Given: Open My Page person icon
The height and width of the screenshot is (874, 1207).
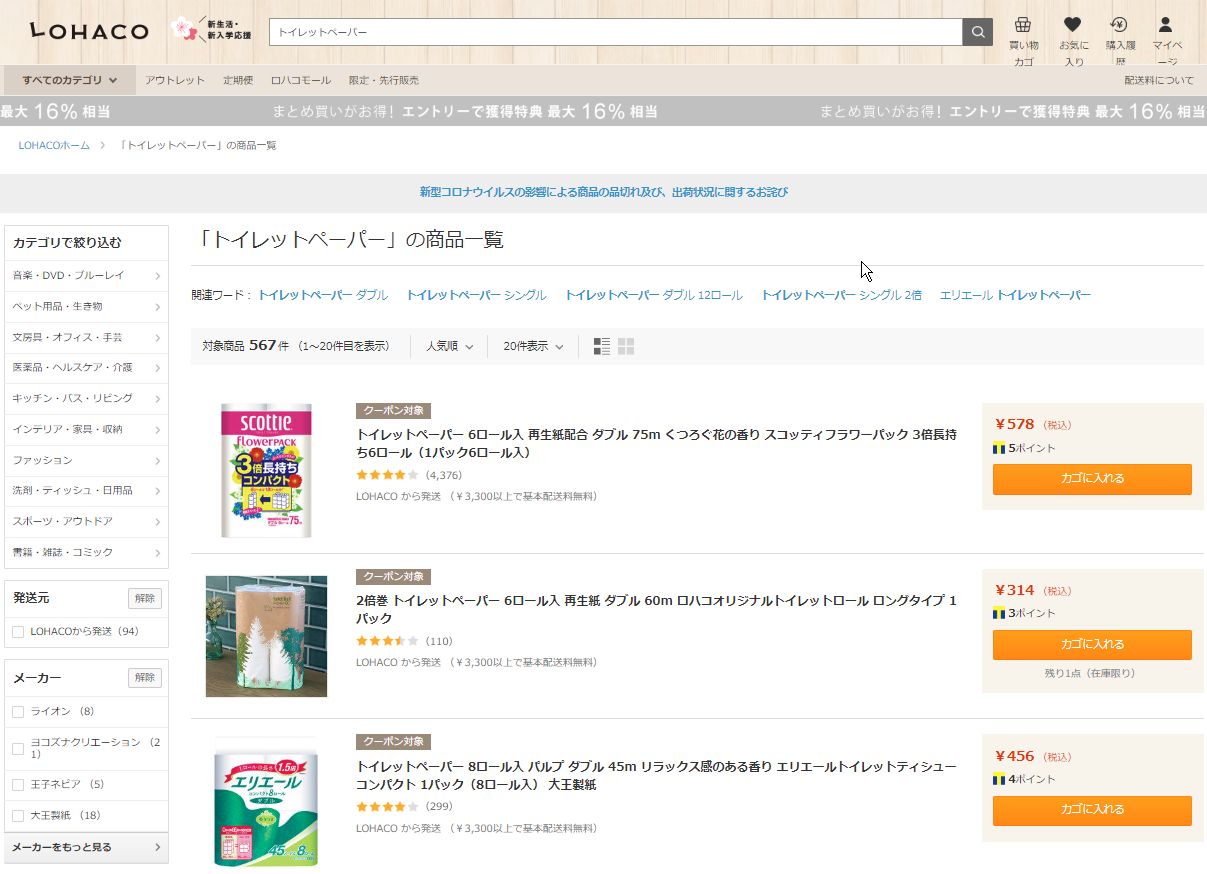Looking at the screenshot, I should [1165, 25].
